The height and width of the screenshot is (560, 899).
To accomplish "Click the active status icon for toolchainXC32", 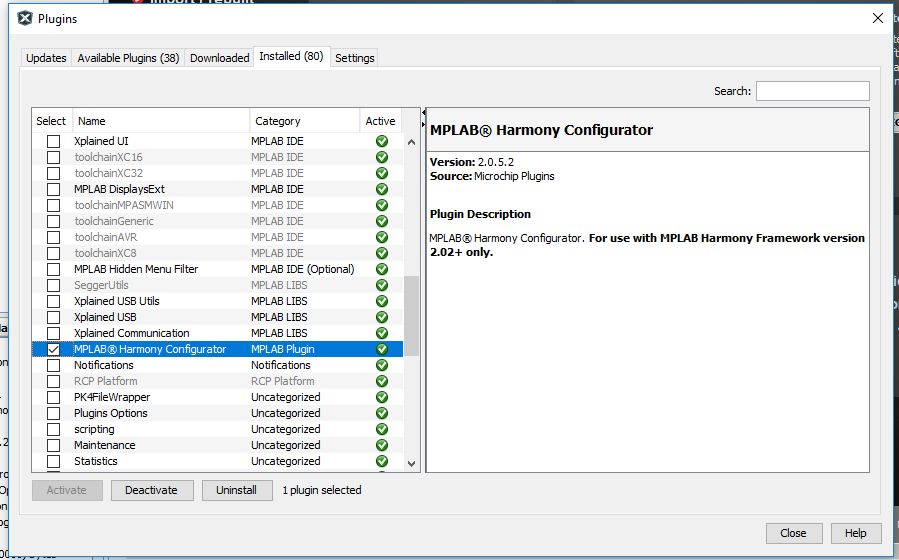I will click(x=382, y=173).
